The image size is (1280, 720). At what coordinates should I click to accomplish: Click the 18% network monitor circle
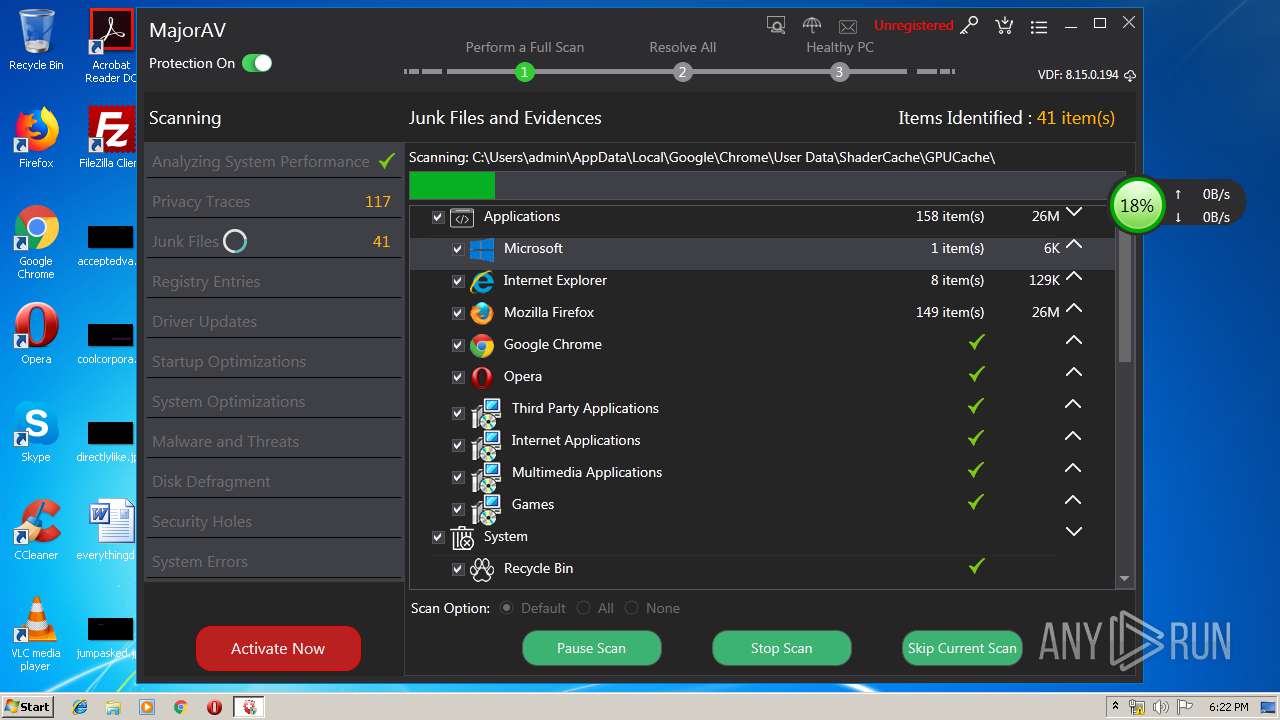click(x=1137, y=205)
